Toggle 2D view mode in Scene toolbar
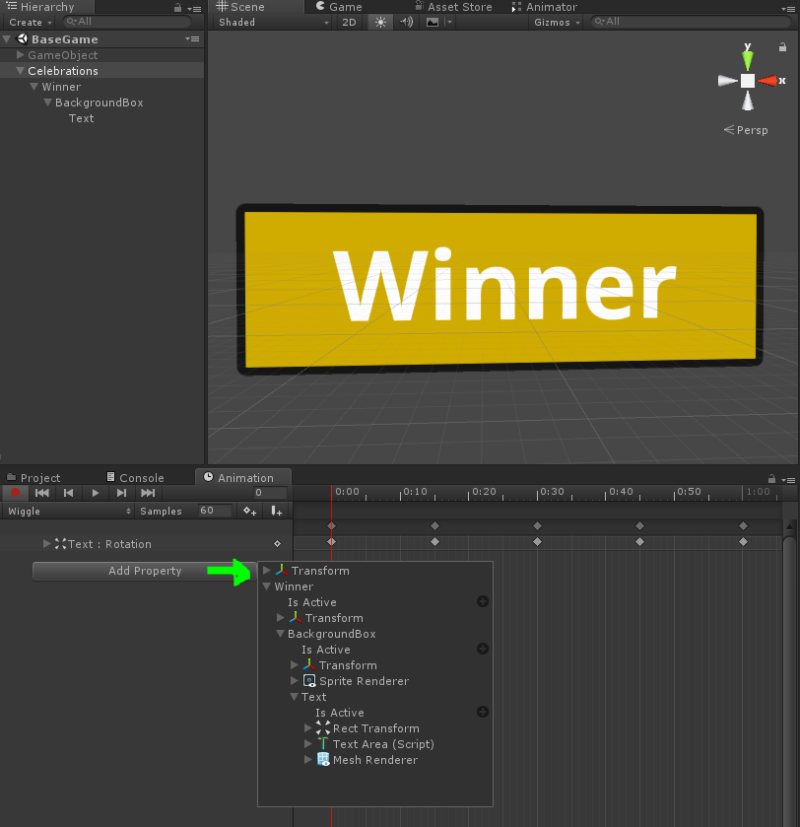 click(x=349, y=21)
